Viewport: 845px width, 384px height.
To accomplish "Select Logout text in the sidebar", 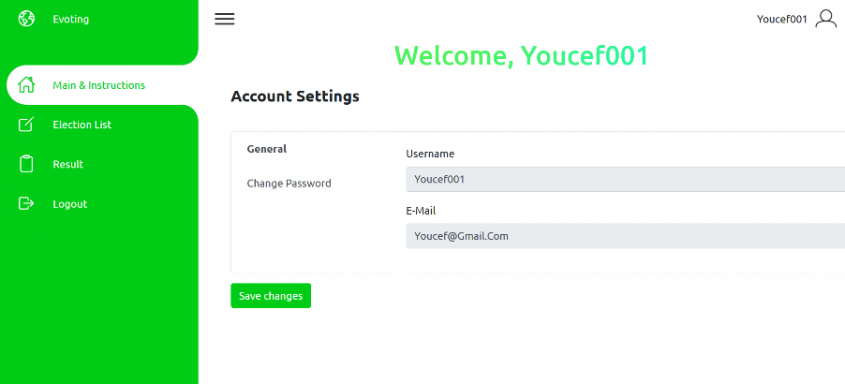I will (x=70, y=204).
